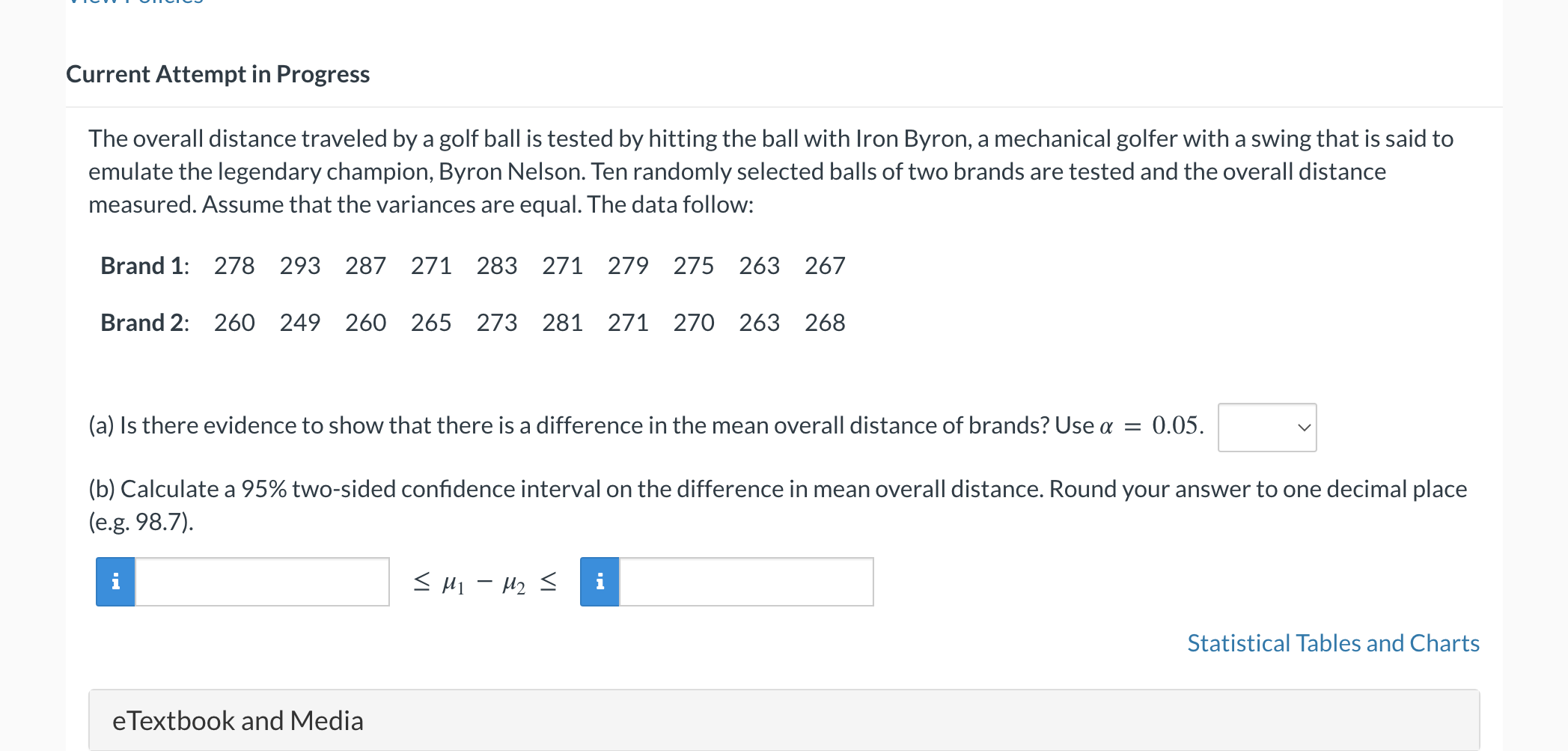Click the info icon beside the lower bound field
The height and width of the screenshot is (751, 1568).
[x=115, y=582]
